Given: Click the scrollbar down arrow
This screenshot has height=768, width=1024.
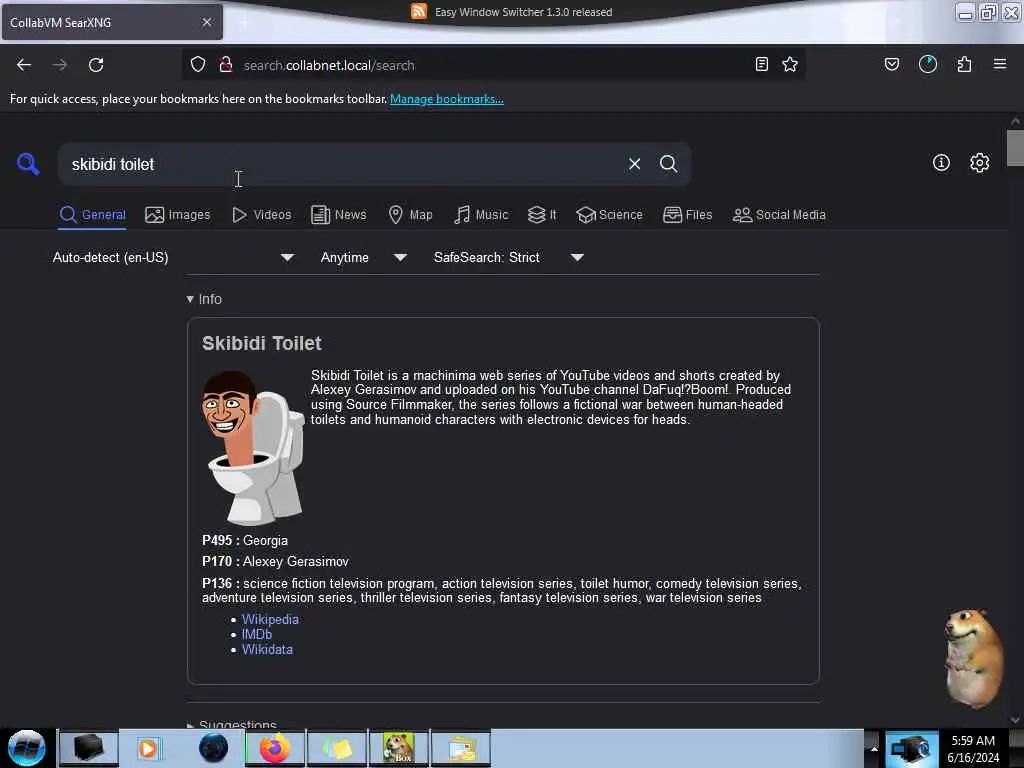Looking at the screenshot, I should point(1015,720).
